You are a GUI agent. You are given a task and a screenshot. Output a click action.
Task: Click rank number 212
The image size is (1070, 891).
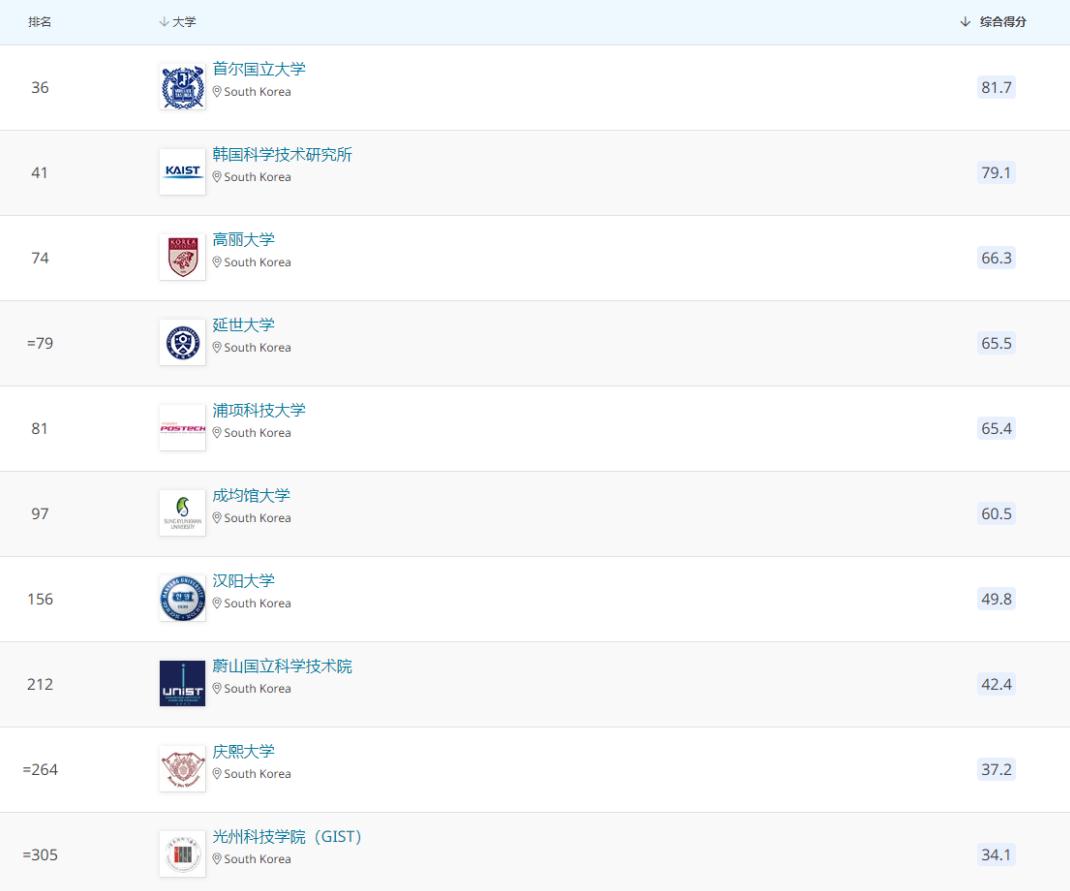click(x=40, y=684)
